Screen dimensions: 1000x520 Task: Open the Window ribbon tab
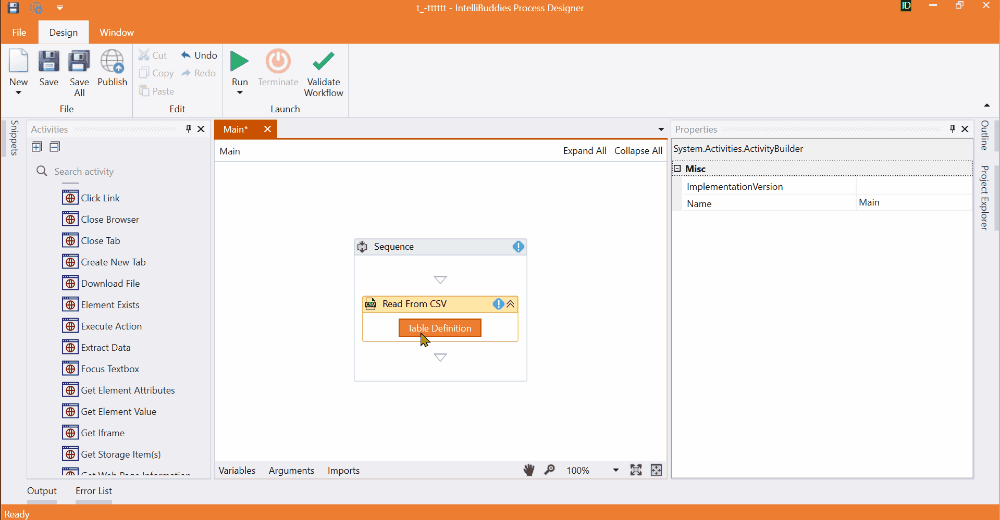point(117,33)
